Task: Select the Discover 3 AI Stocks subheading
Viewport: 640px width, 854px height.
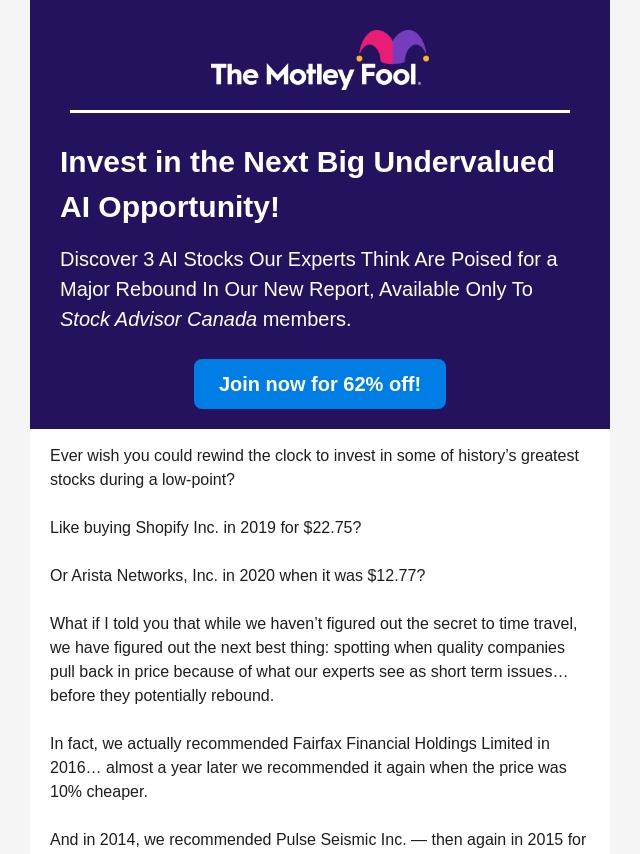Action: [308, 274]
